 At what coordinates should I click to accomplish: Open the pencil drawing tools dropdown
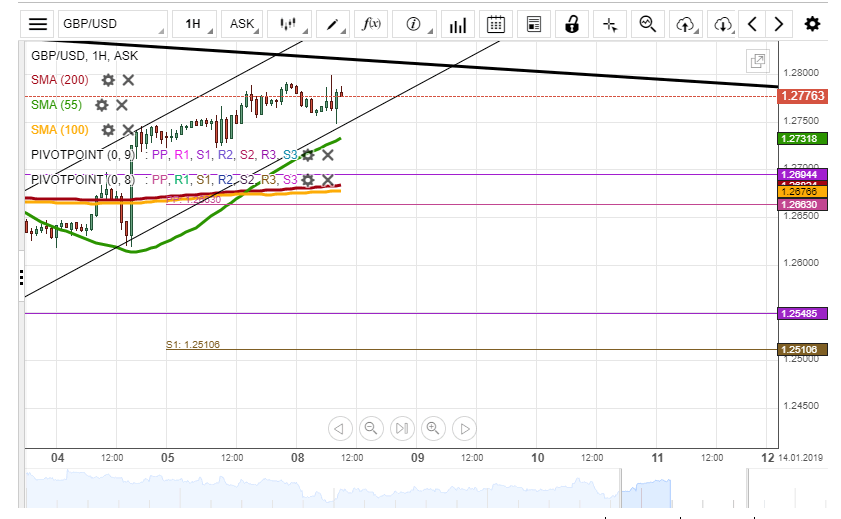(333, 24)
